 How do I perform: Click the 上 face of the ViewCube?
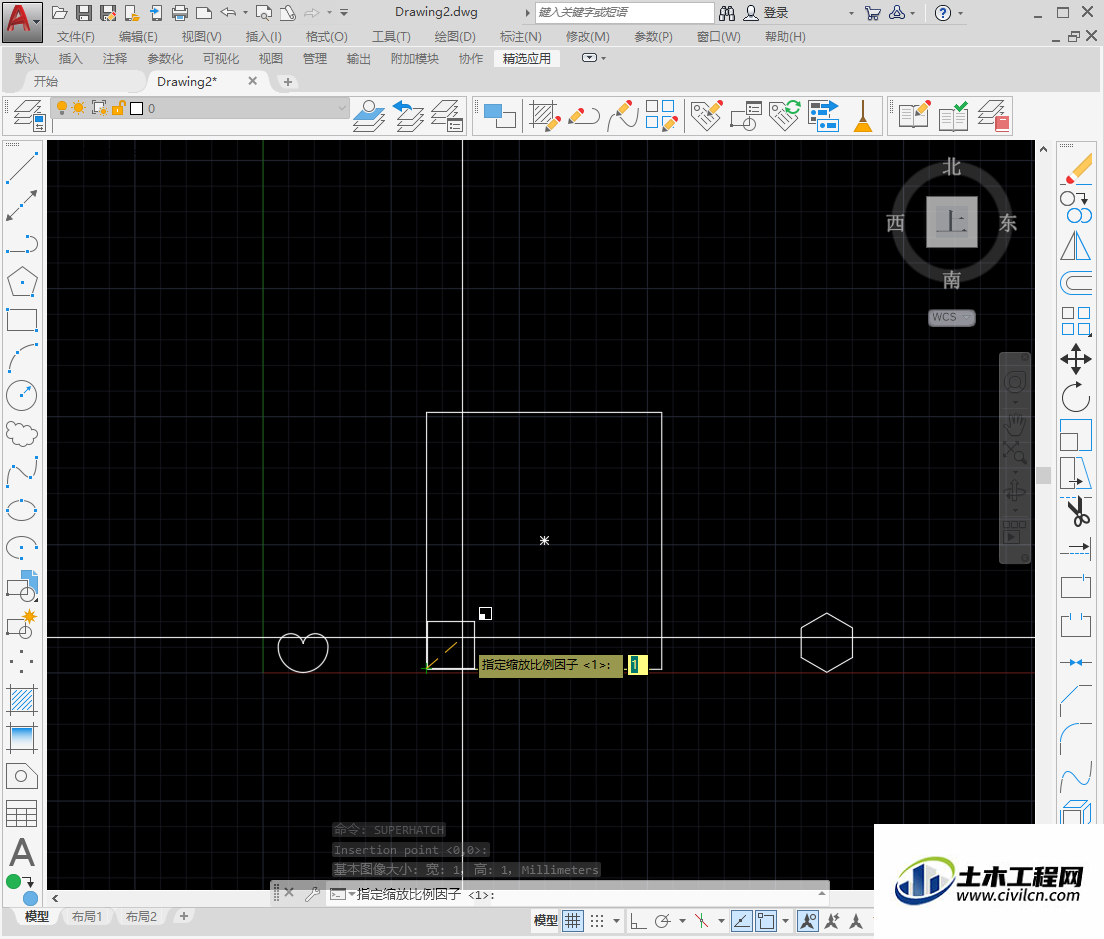tap(951, 222)
